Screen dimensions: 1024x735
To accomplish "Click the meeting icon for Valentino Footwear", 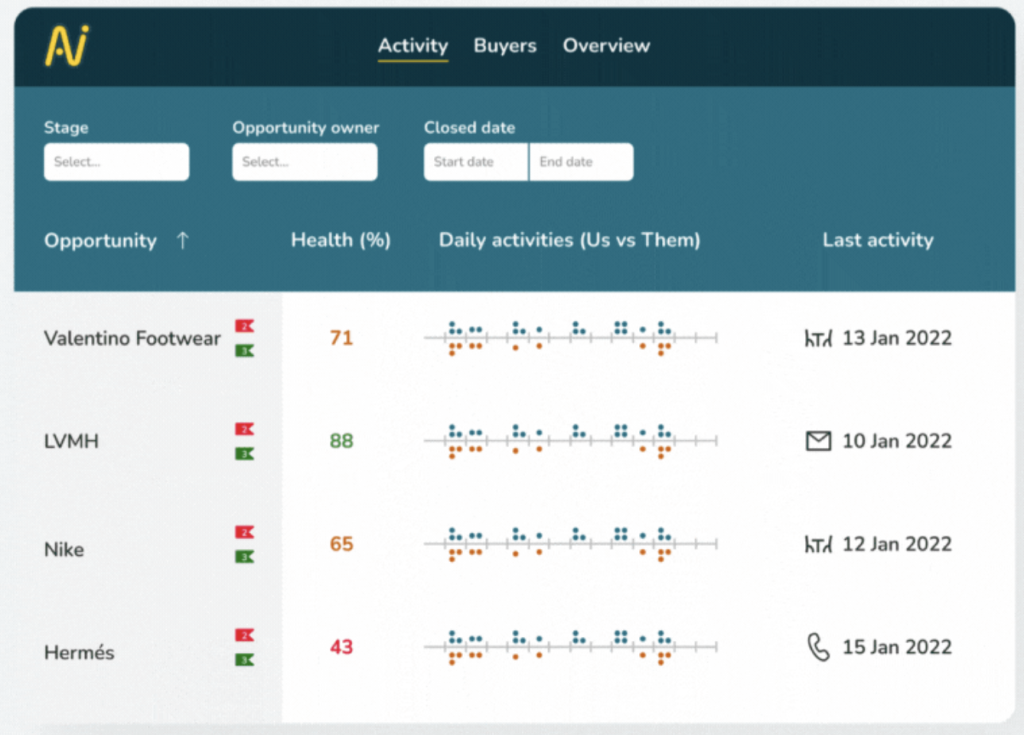I will (818, 338).
